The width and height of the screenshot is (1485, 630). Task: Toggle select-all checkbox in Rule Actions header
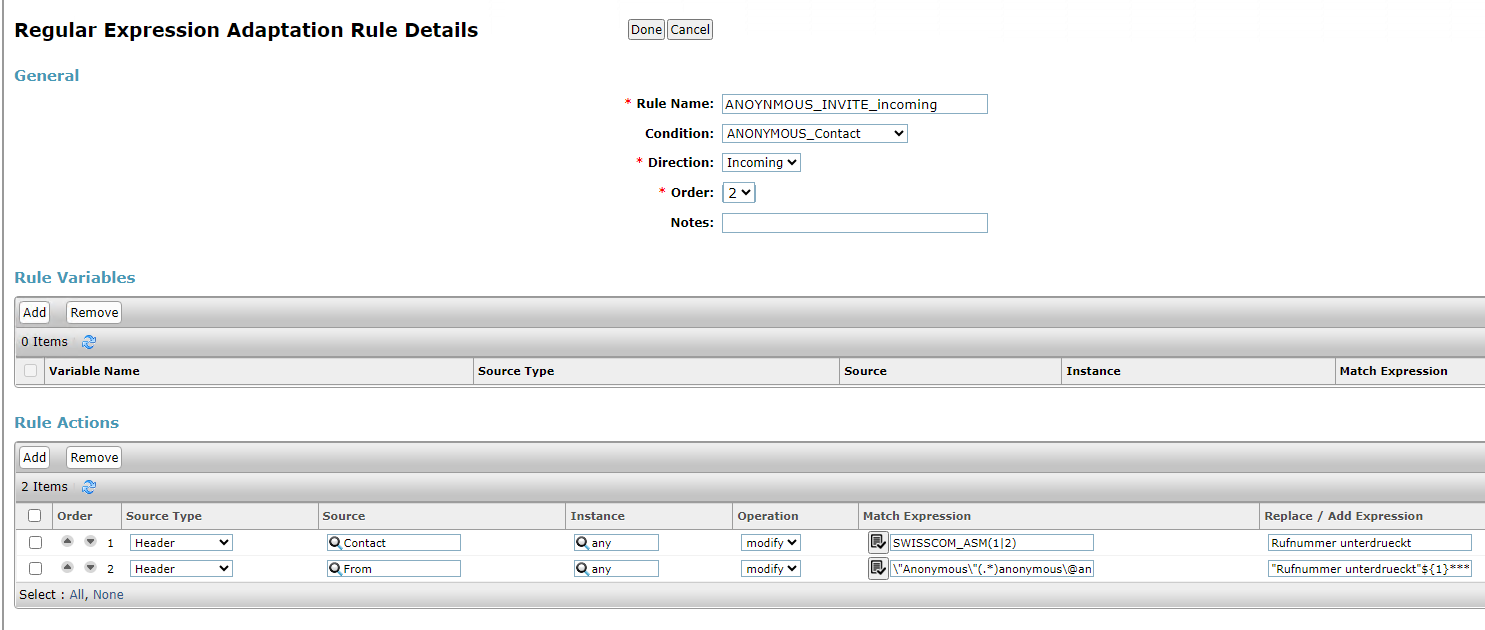tap(35, 516)
